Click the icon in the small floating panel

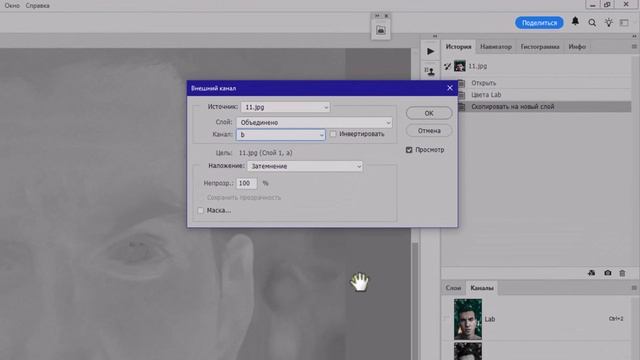click(380, 30)
